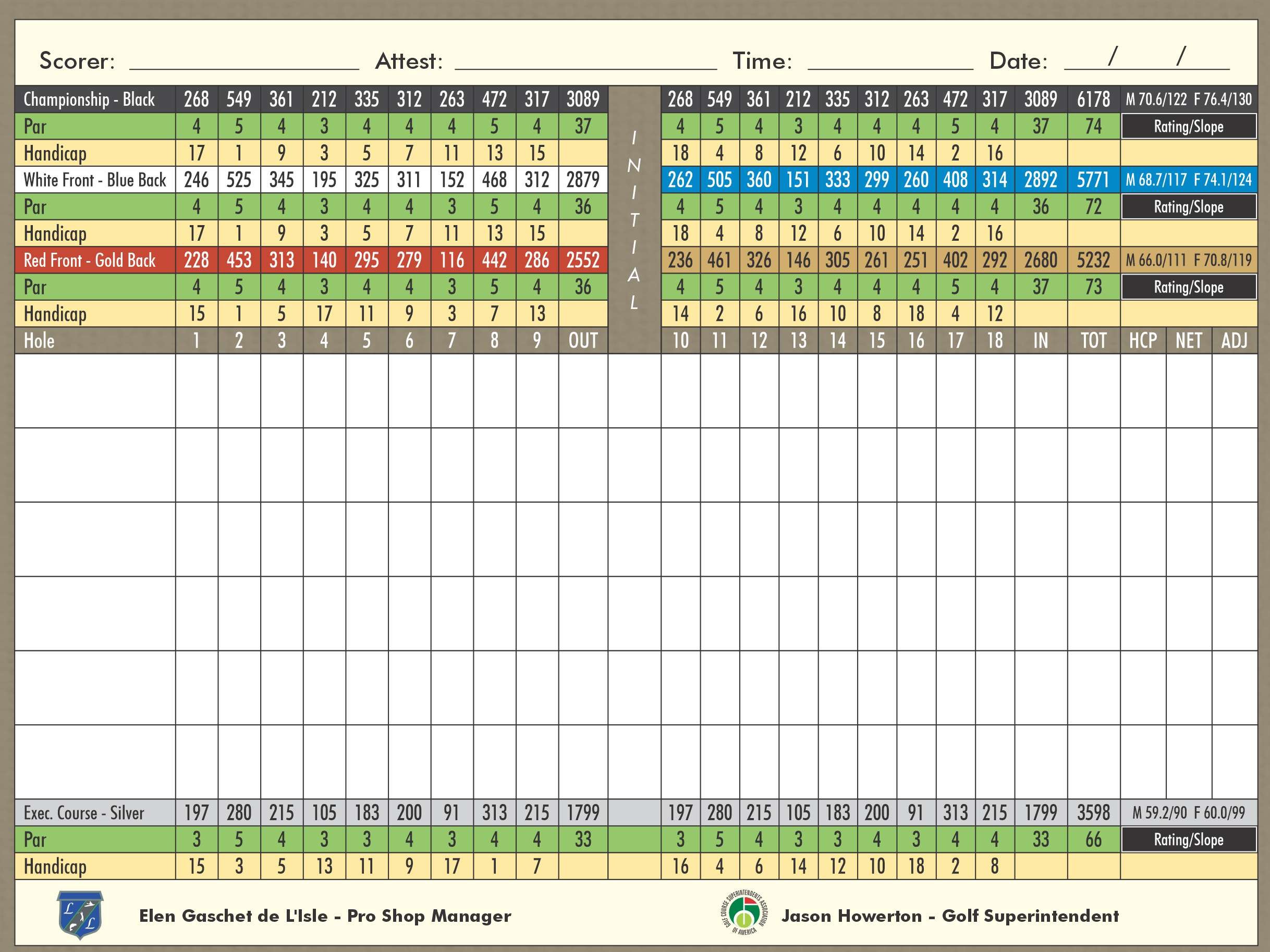Click the blue LL shield logo
1270x952 pixels.
tap(80, 914)
